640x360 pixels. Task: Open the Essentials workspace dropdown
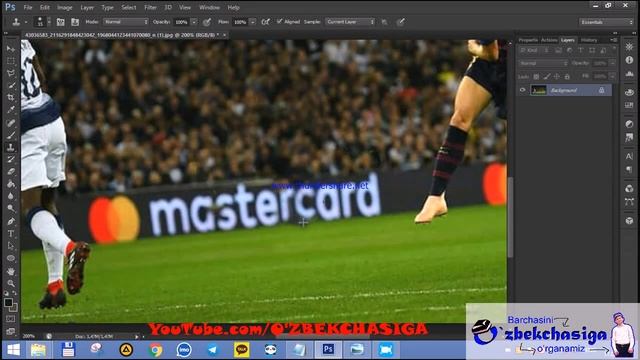(x=607, y=22)
